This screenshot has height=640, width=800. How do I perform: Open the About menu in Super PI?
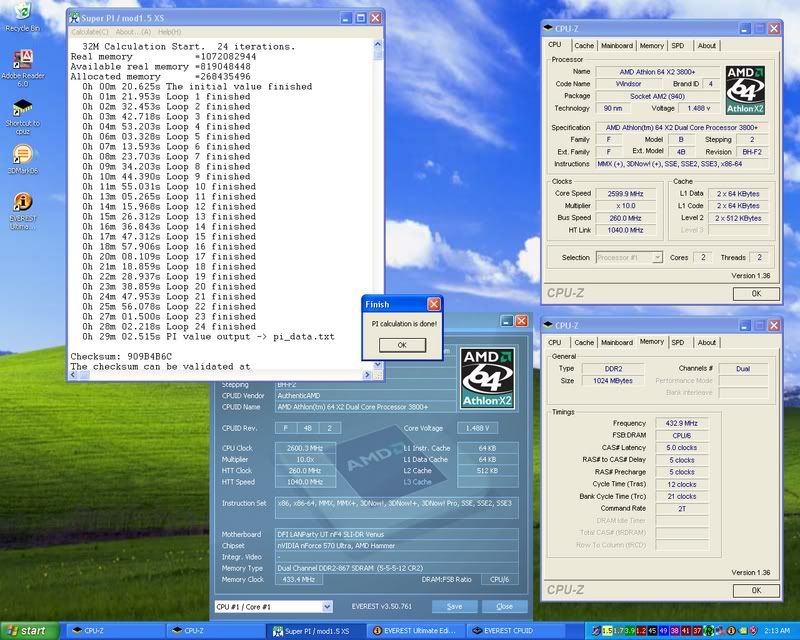coord(133,32)
